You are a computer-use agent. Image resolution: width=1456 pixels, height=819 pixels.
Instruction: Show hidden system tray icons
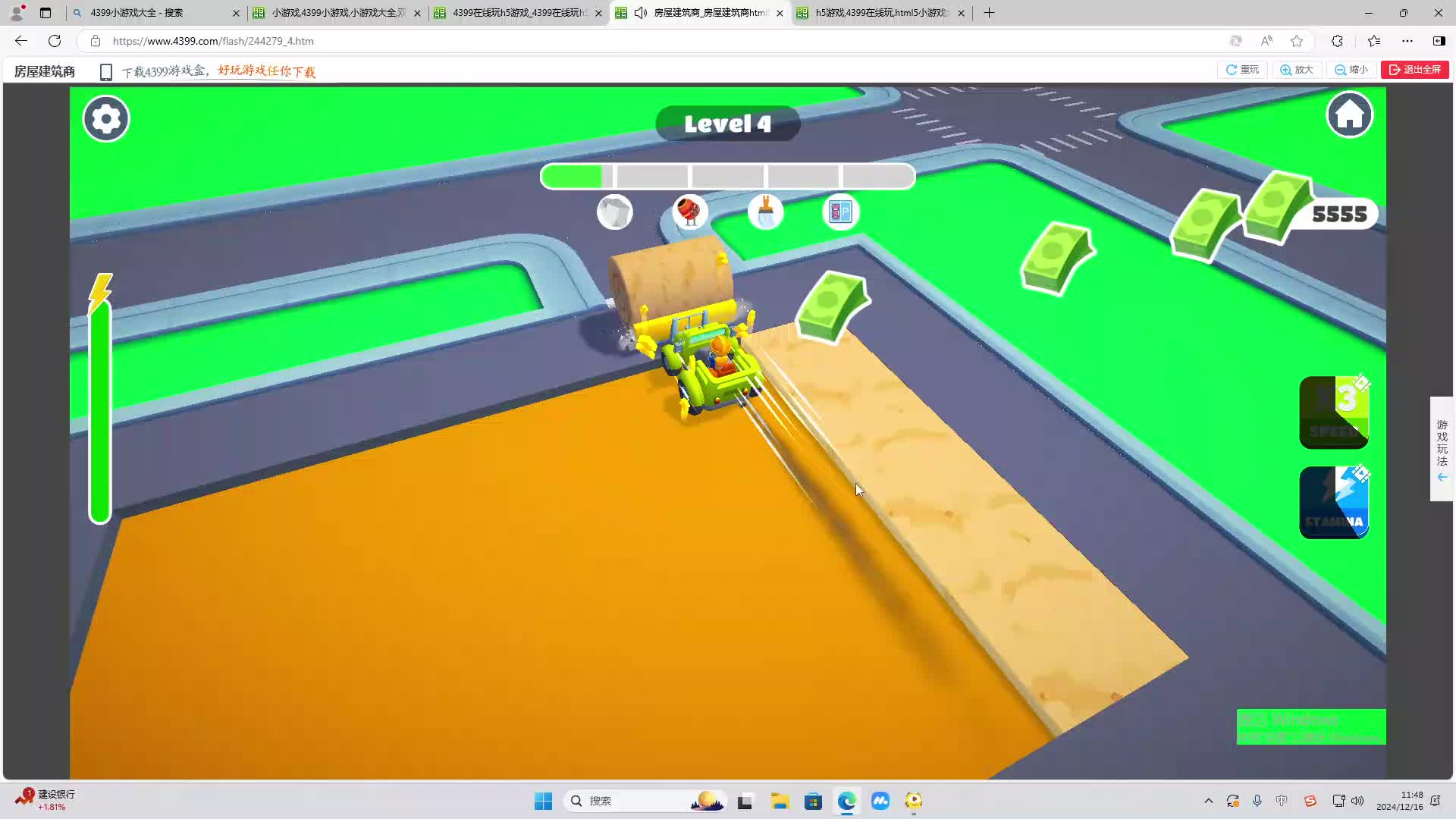tap(1208, 801)
